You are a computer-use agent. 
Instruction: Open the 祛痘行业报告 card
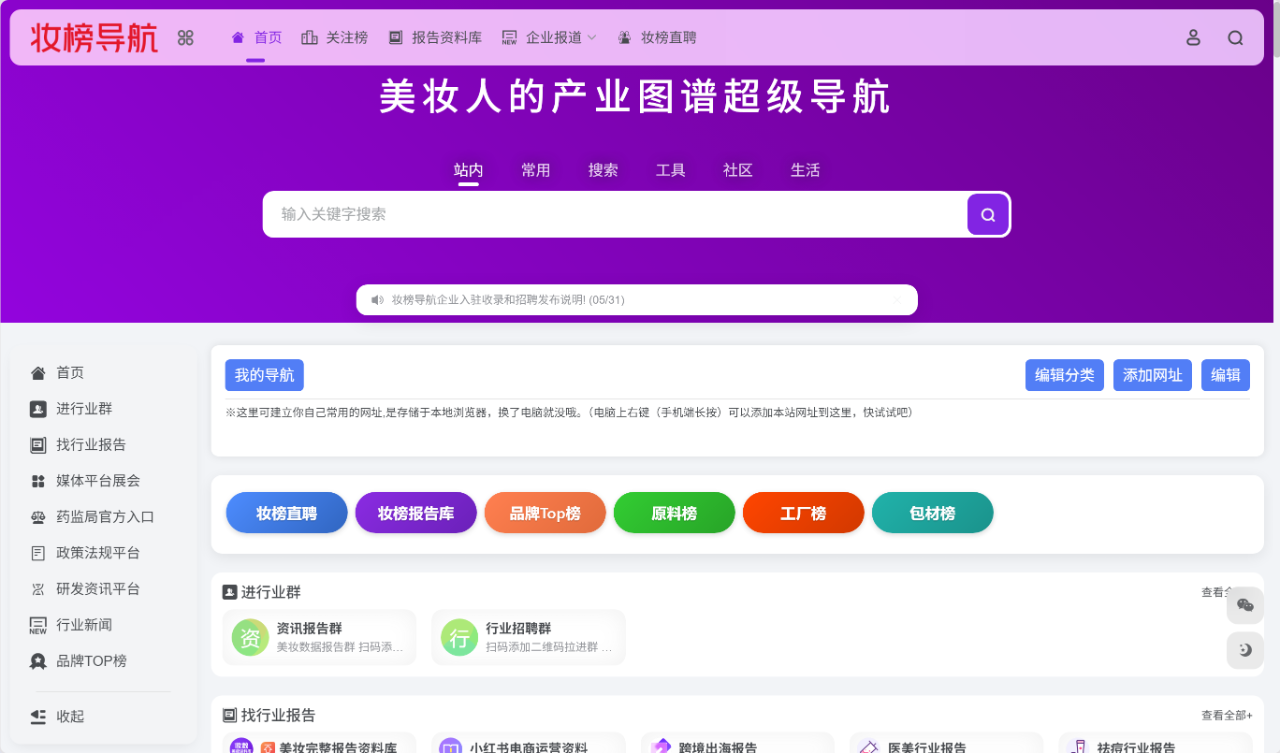tap(1155, 743)
